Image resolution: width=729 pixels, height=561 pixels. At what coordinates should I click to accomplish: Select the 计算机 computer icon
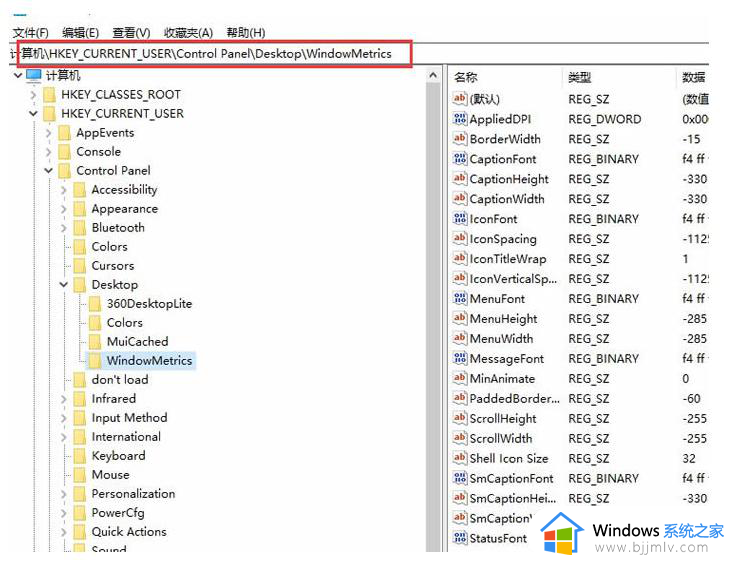click(x=34, y=75)
